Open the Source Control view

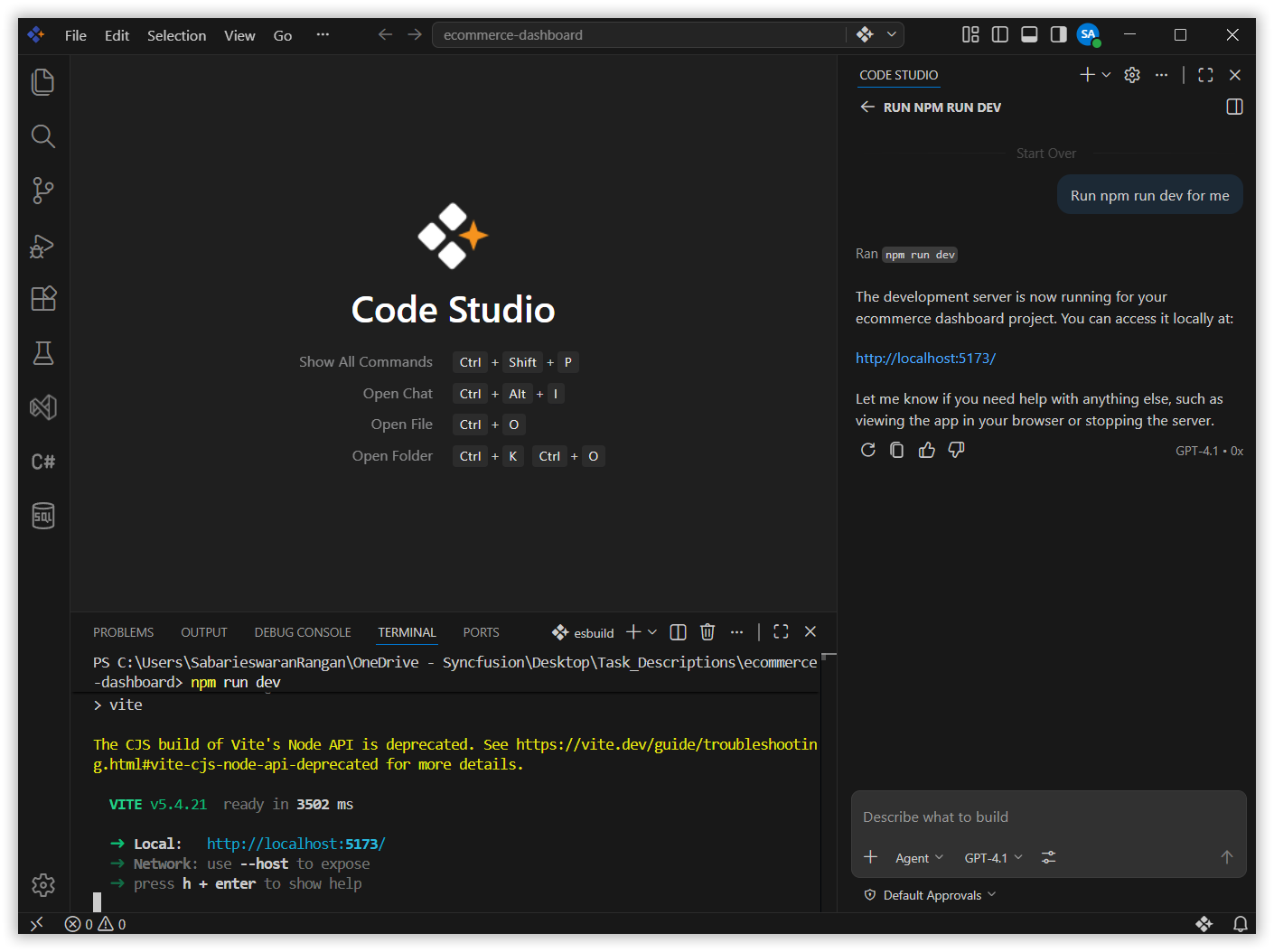tap(43, 191)
